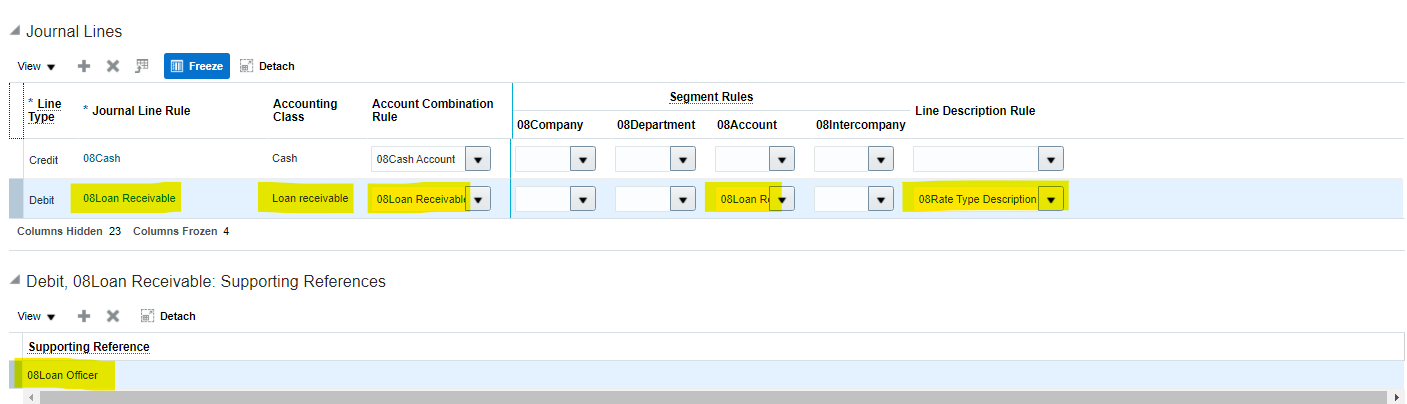The width and height of the screenshot is (1407, 404).
Task: Click the export table icon beside Freeze
Action: pos(142,66)
